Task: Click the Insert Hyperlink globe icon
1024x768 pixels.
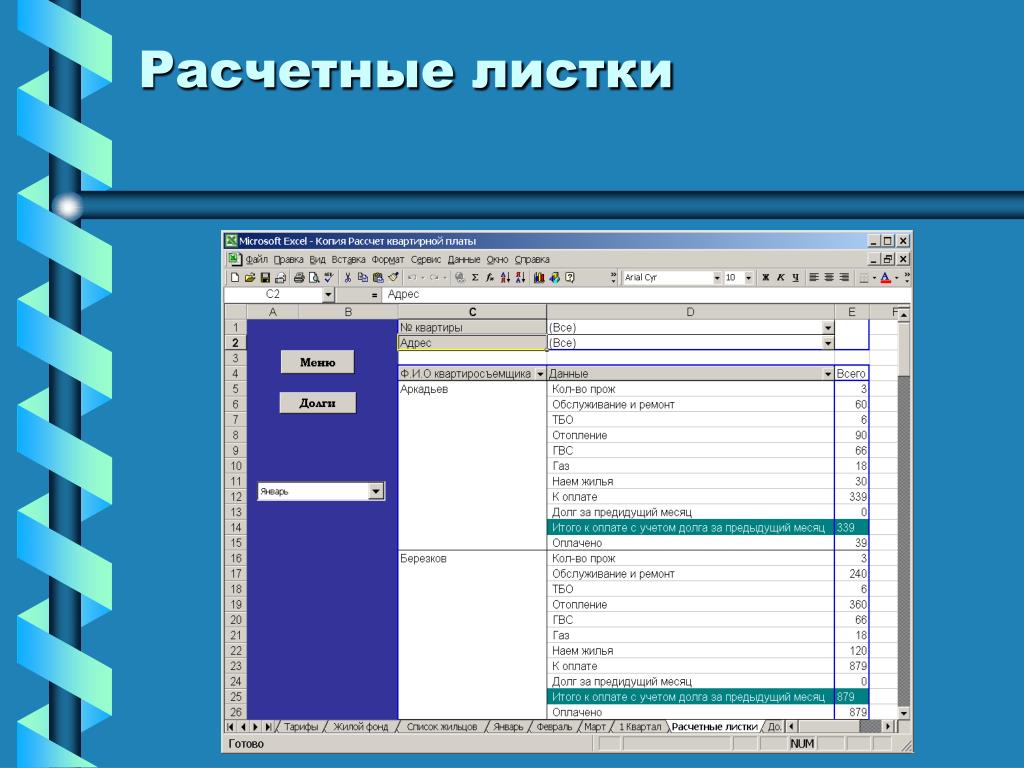Action: click(460, 278)
